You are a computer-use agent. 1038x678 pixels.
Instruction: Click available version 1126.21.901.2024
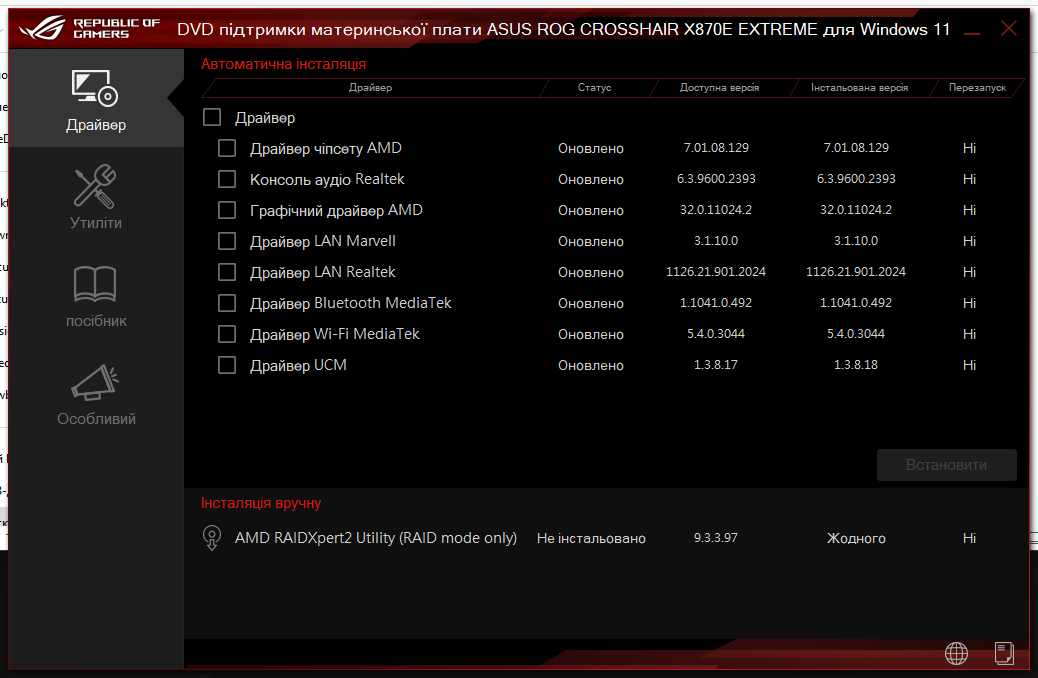coord(716,271)
